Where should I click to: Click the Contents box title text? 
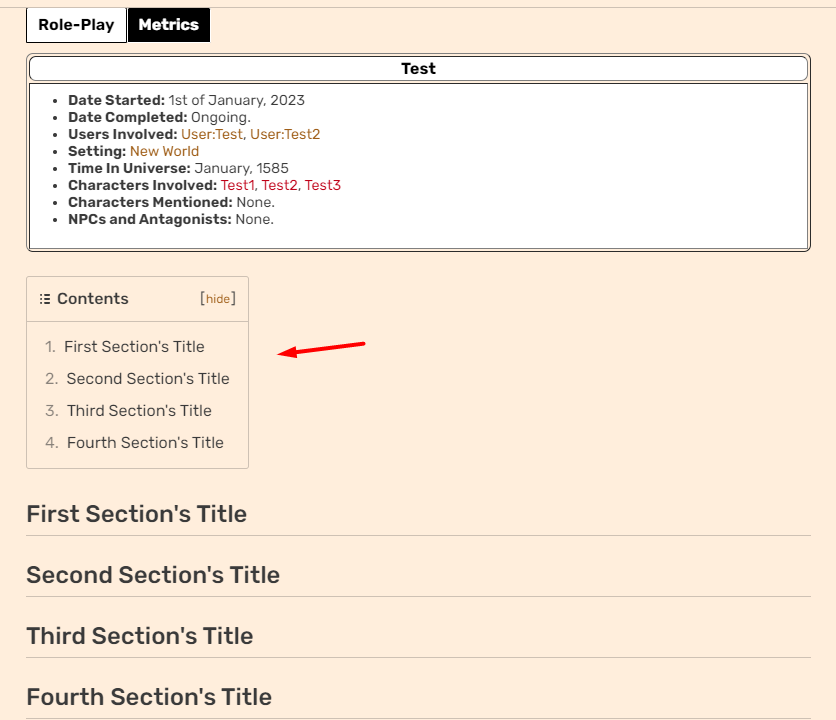[93, 299]
